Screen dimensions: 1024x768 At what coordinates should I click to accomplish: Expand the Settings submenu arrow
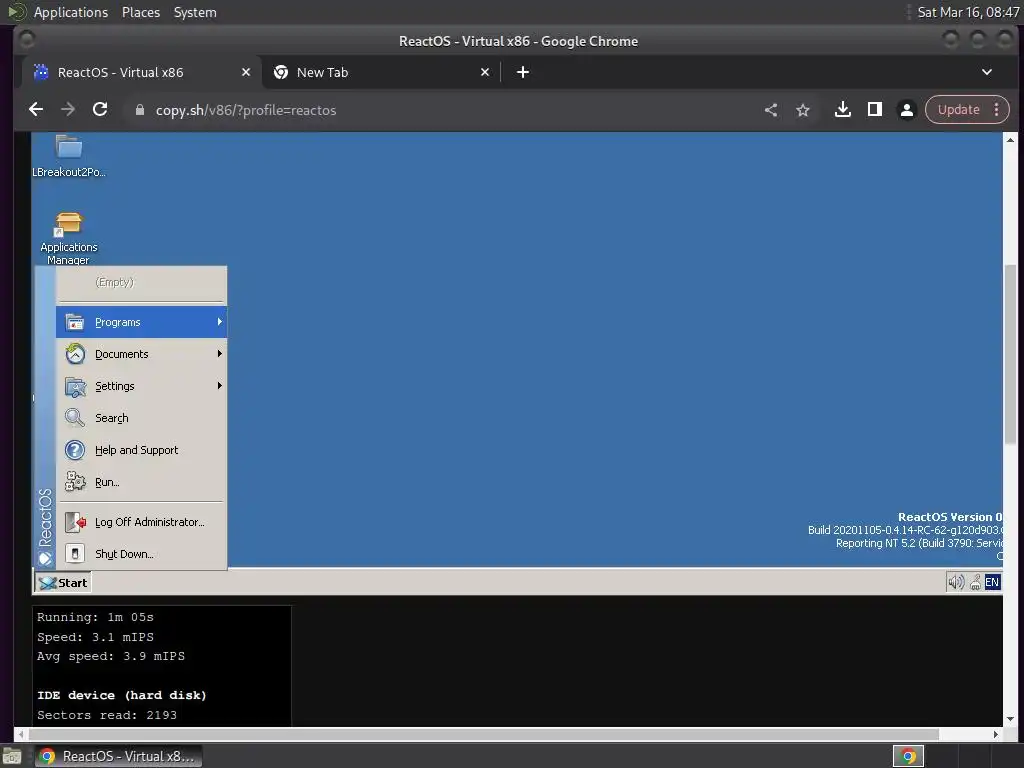coord(219,385)
